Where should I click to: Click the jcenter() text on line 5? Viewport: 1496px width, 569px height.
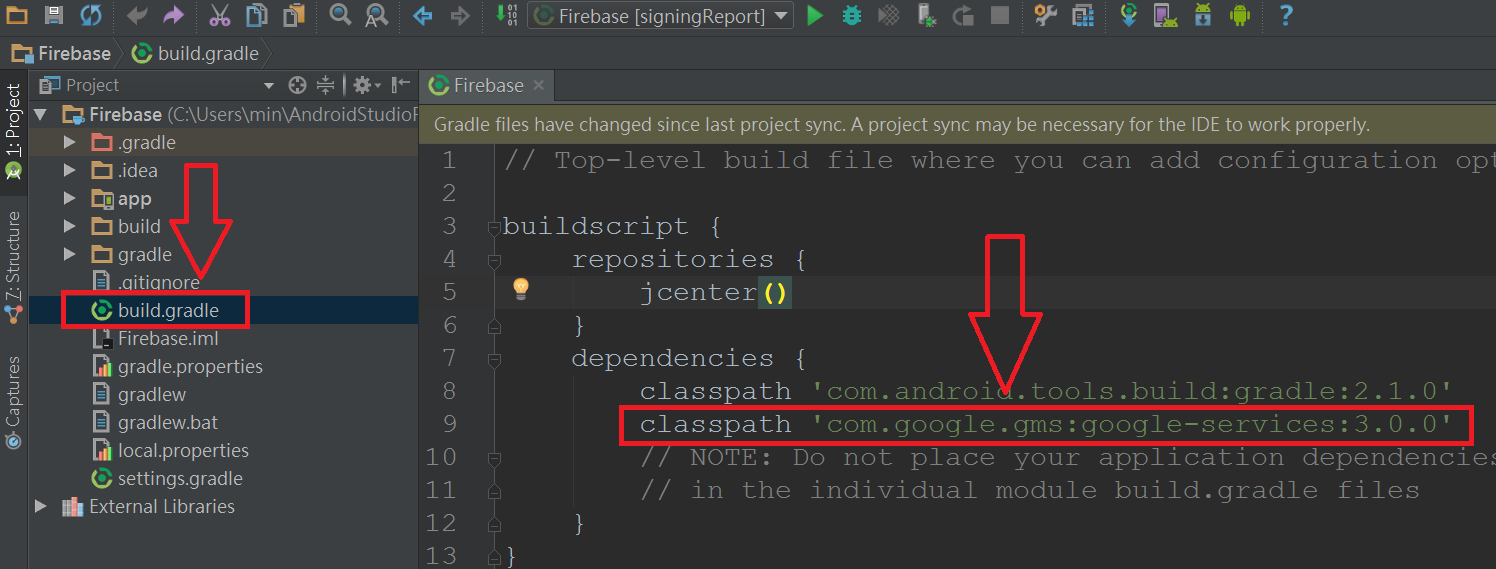point(715,292)
